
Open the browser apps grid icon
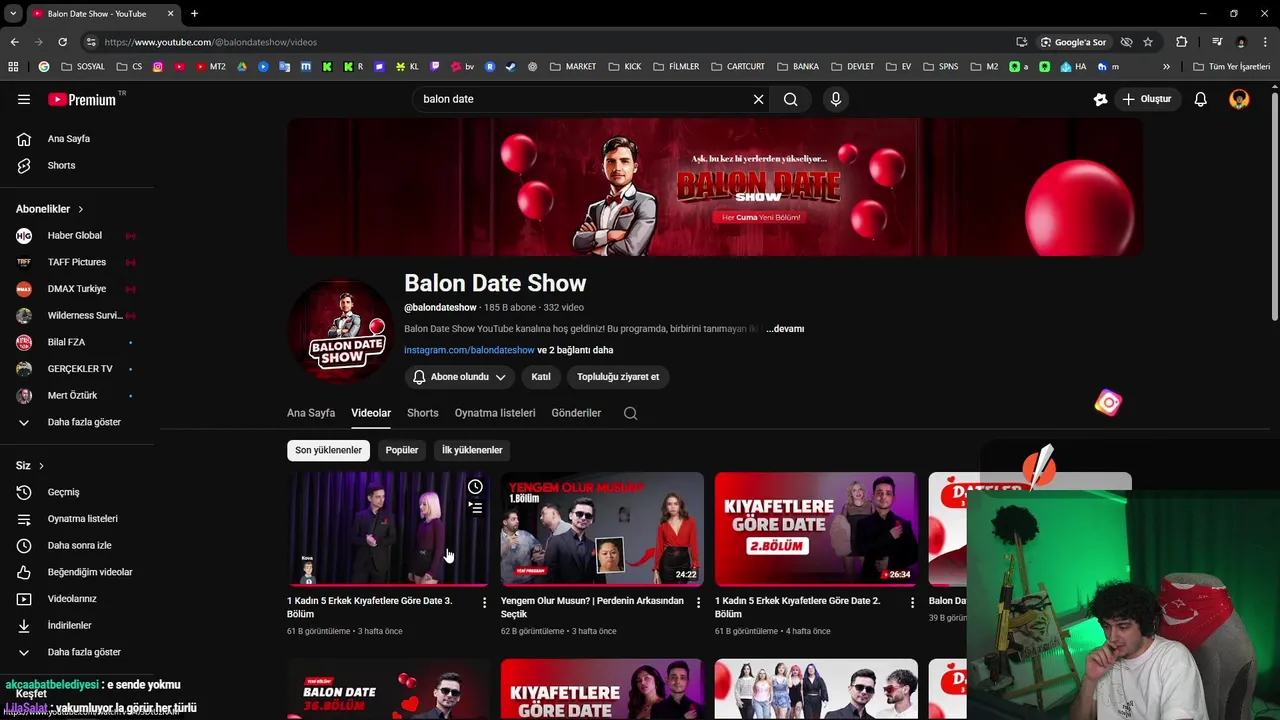tap(13, 67)
